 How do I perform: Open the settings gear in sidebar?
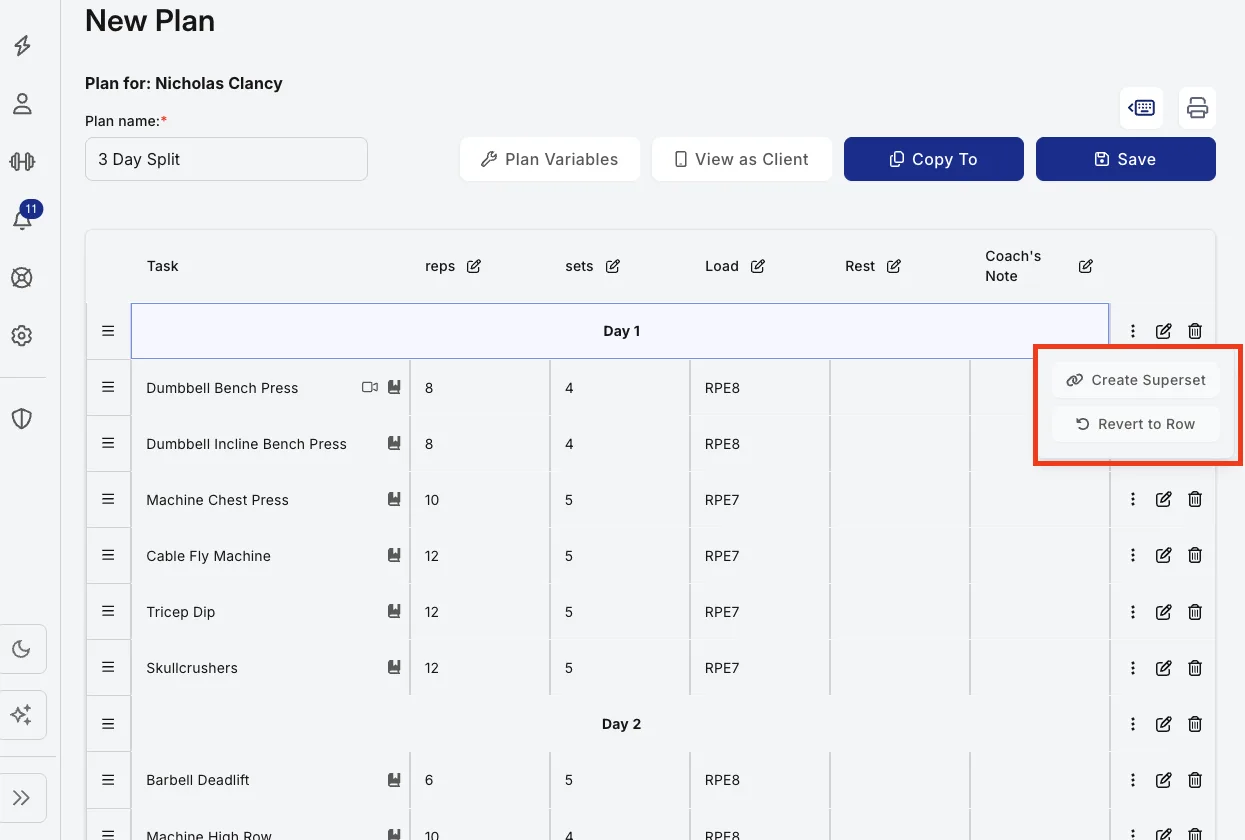(22, 336)
